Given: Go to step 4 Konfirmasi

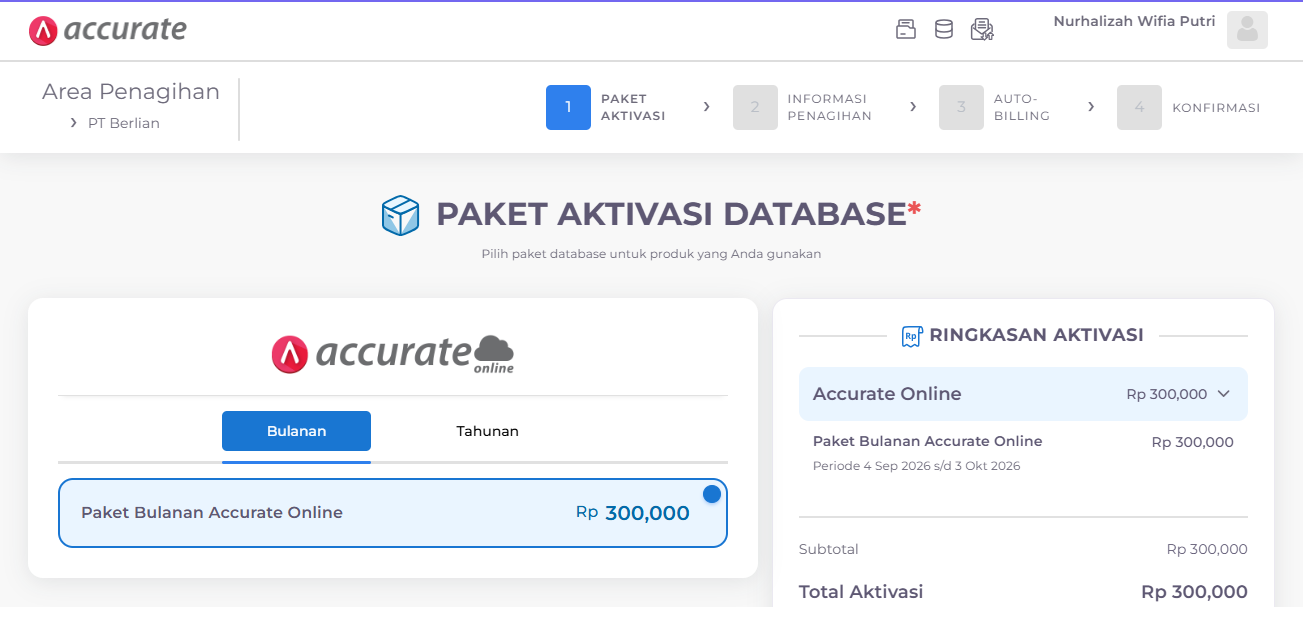Looking at the screenshot, I should [x=1189, y=107].
